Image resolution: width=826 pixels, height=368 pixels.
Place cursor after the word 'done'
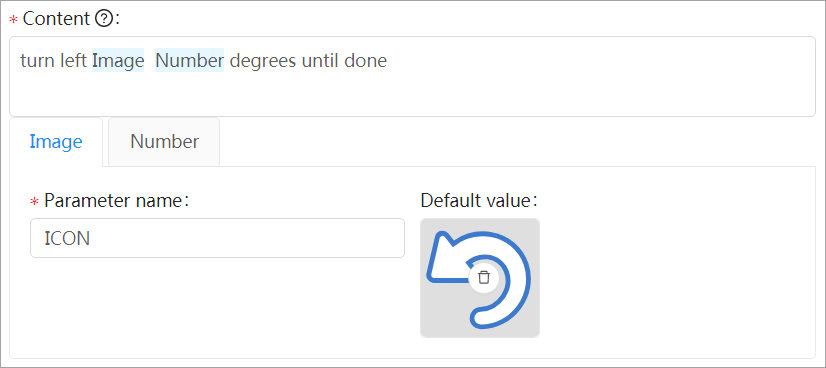click(x=388, y=61)
